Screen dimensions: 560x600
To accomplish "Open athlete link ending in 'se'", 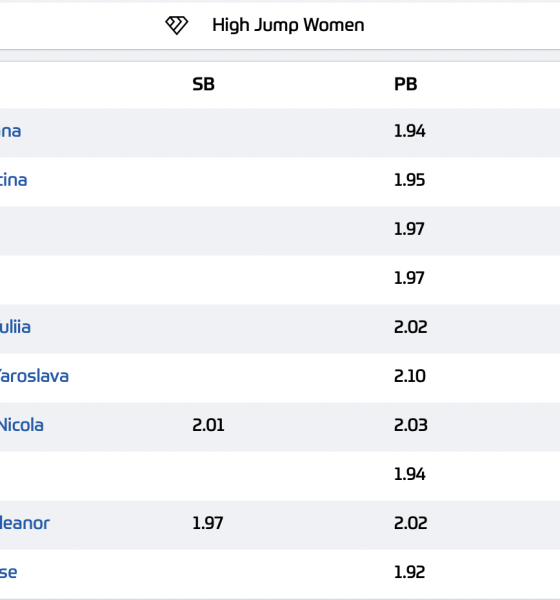I will coord(8,572).
